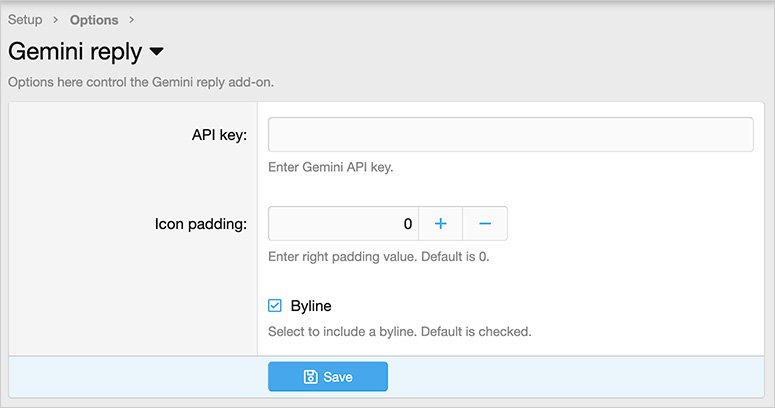The width and height of the screenshot is (775, 408).
Task: Click the 'Select to include a byline' hint
Action: tap(399, 331)
